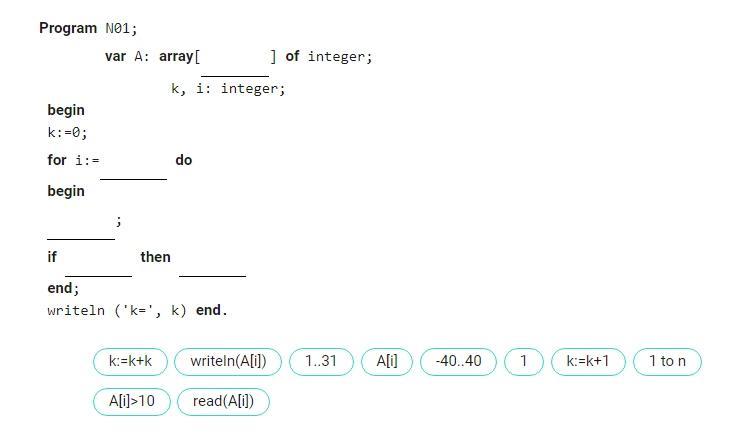Image resolution: width=751 pixels, height=444 pixels.
Task: Click the read(A[i]) answer chip
Action: point(223,402)
